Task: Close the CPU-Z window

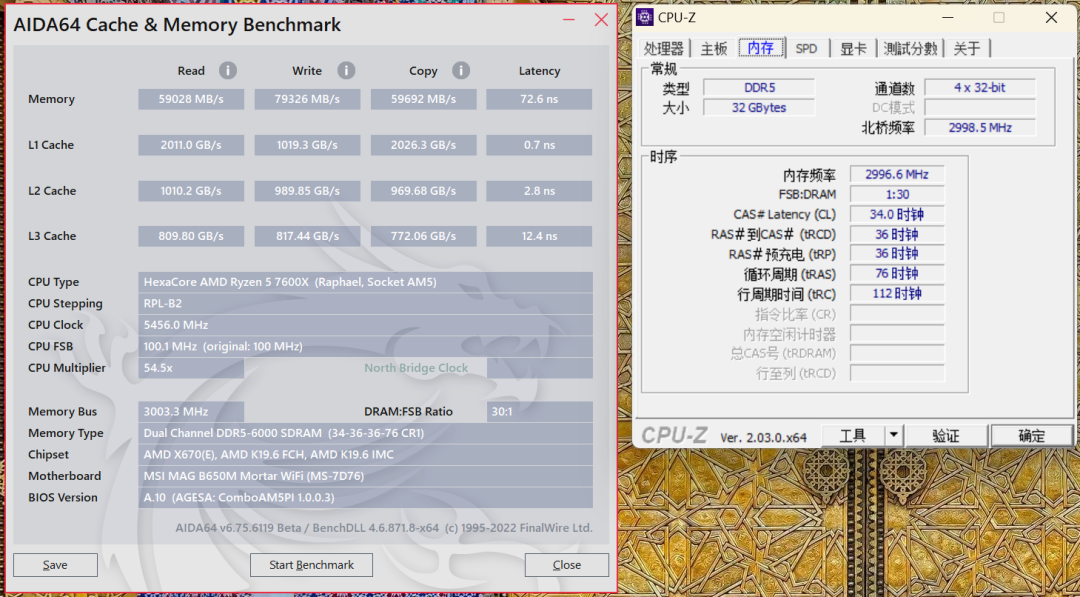Action: tap(1051, 17)
